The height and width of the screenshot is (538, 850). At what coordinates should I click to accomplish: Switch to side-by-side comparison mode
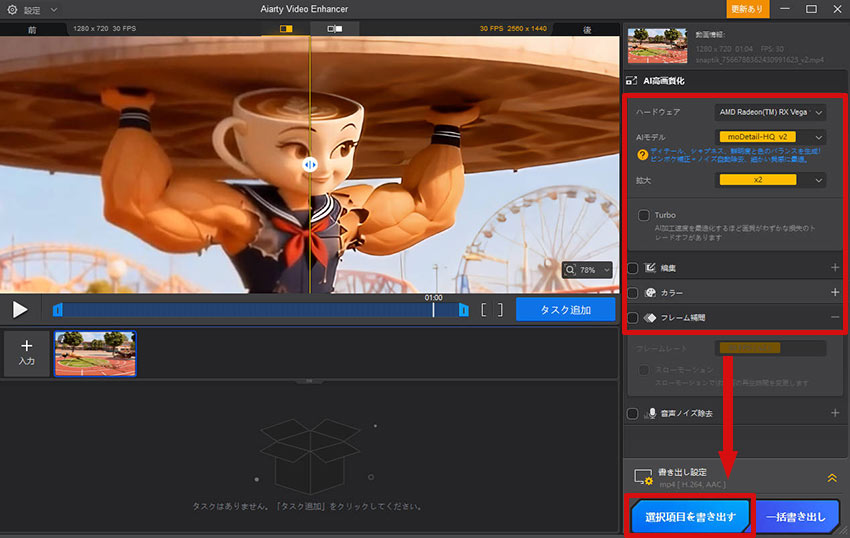(334, 28)
